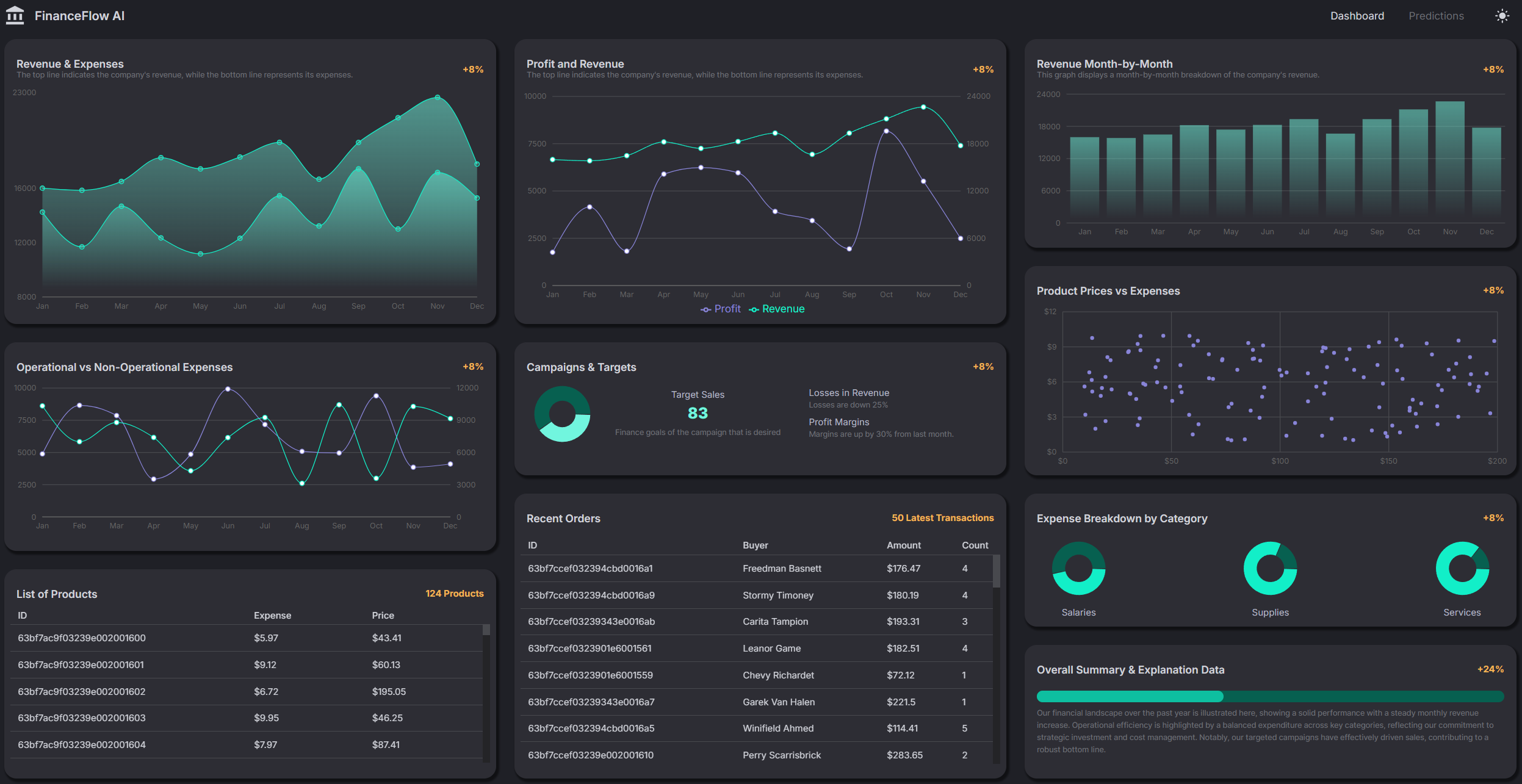Click the +24% Overall Summary badge

(1490, 669)
